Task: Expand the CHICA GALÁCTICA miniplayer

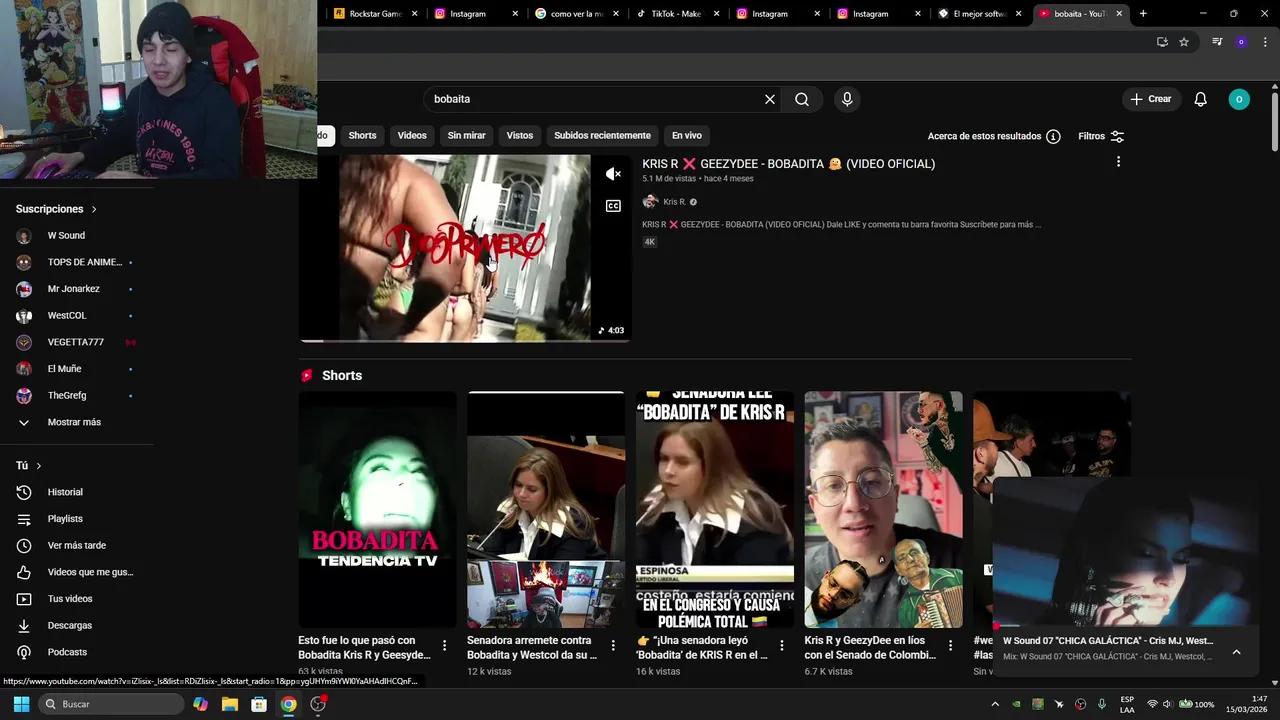Action: 1236,652
